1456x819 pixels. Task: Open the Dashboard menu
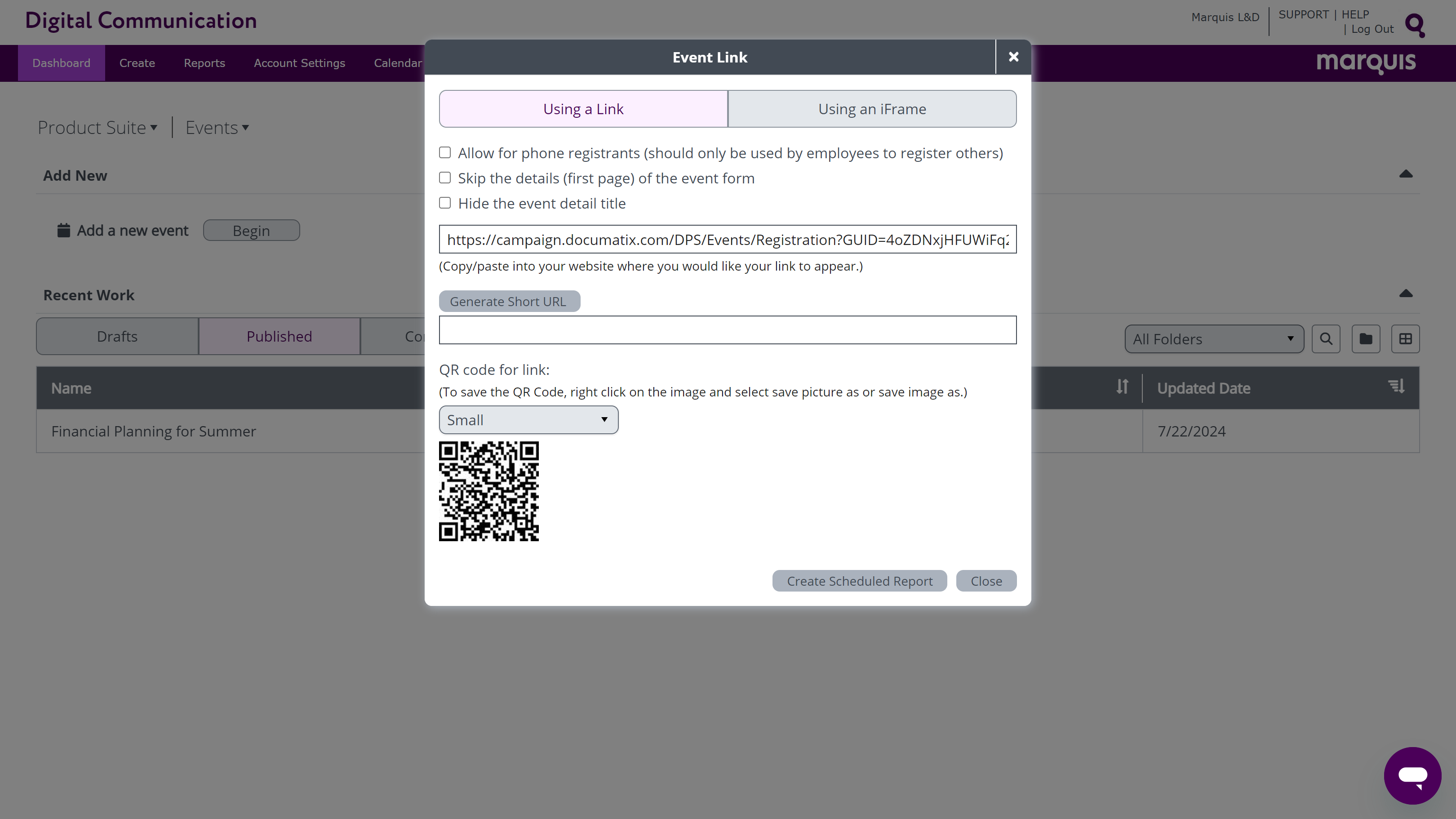click(x=61, y=63)
